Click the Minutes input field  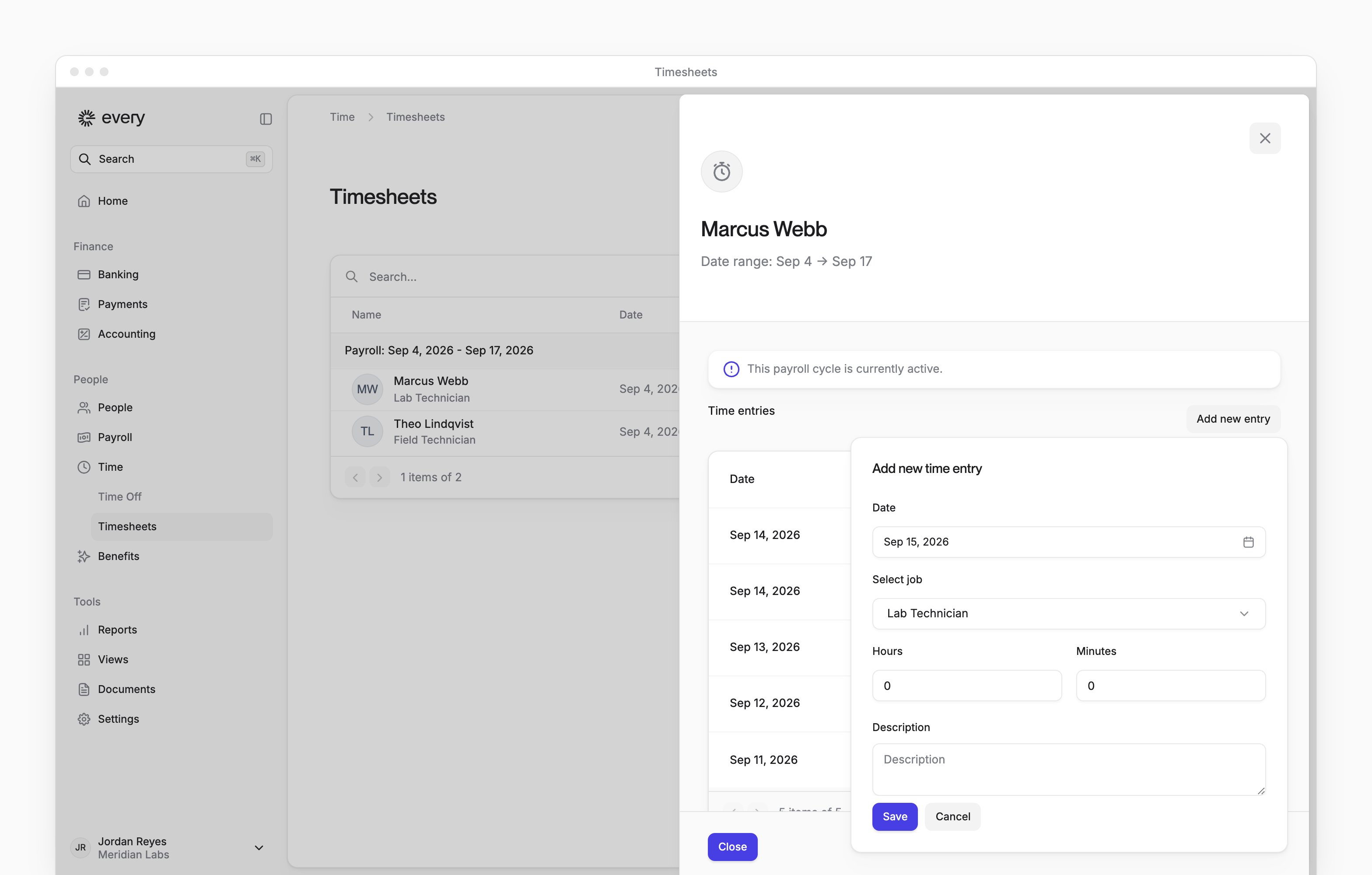(1170, 685)
